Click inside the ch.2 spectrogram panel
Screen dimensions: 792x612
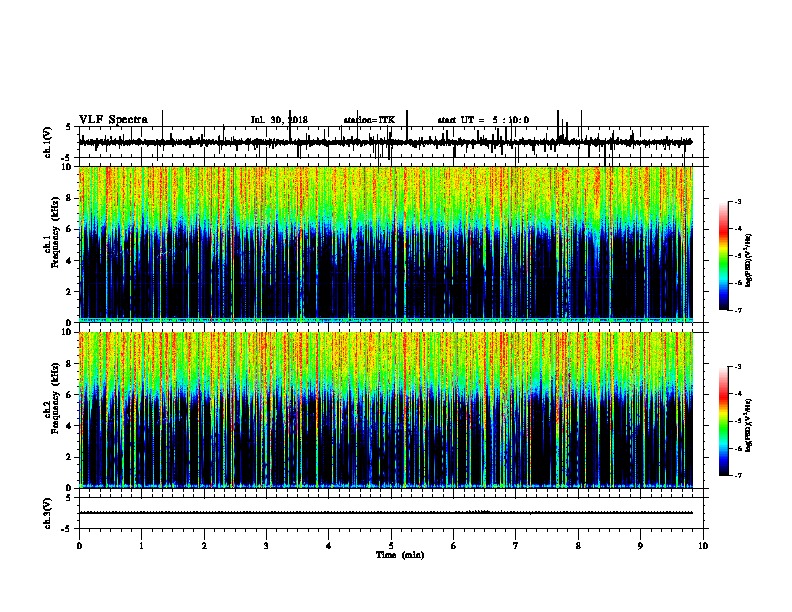(x=385, y=410)
